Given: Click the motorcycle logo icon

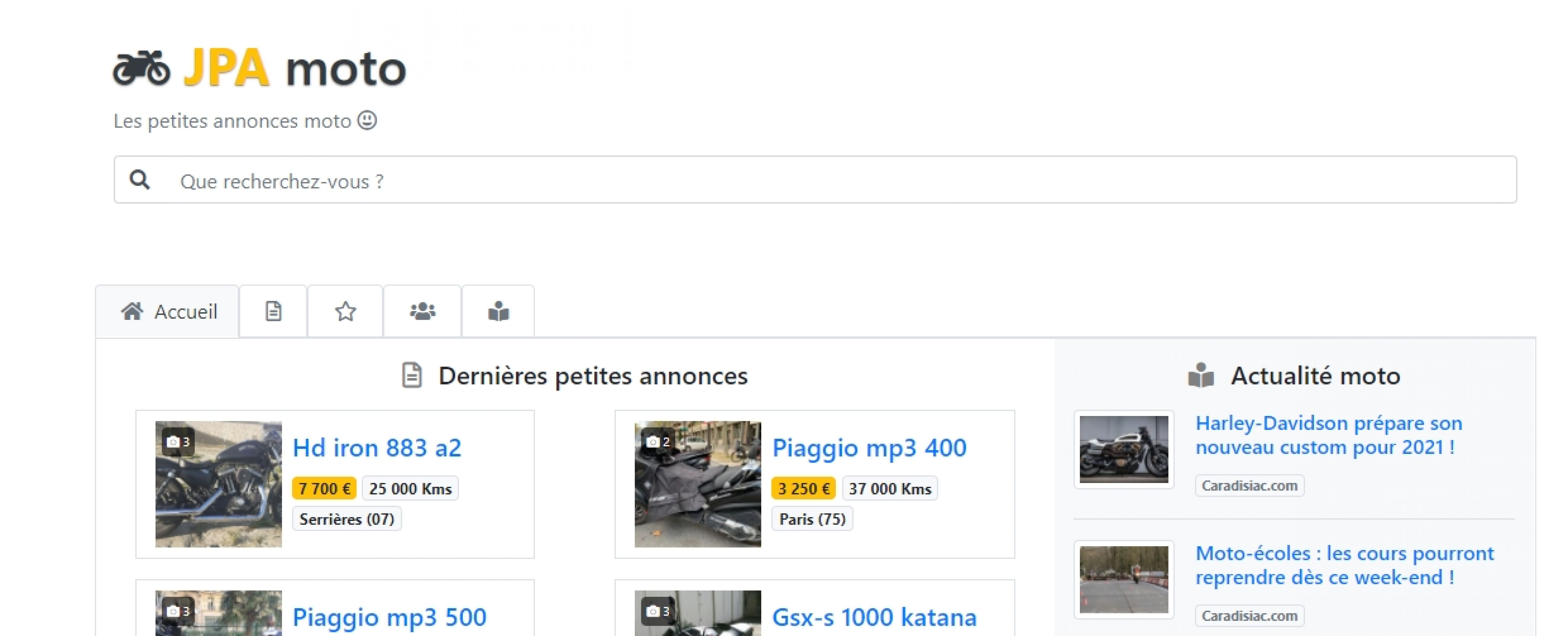Looking at the screenshot, I should (x=141, y=68).
